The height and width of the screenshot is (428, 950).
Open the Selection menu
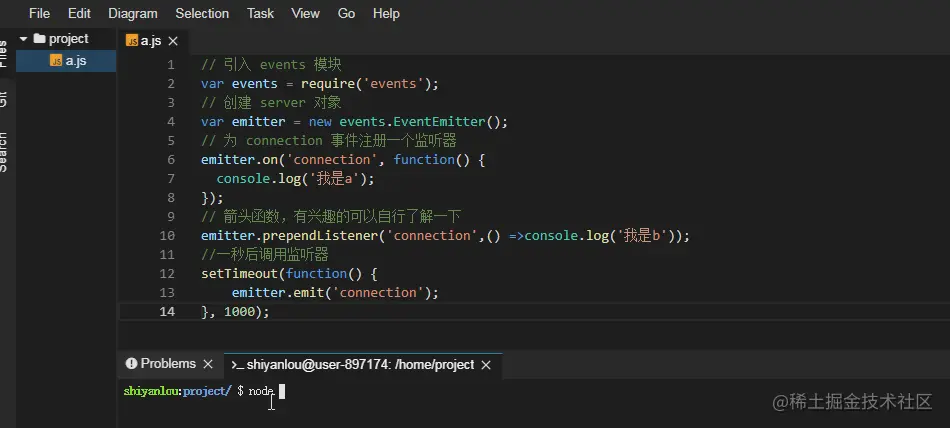click(202, 13)
